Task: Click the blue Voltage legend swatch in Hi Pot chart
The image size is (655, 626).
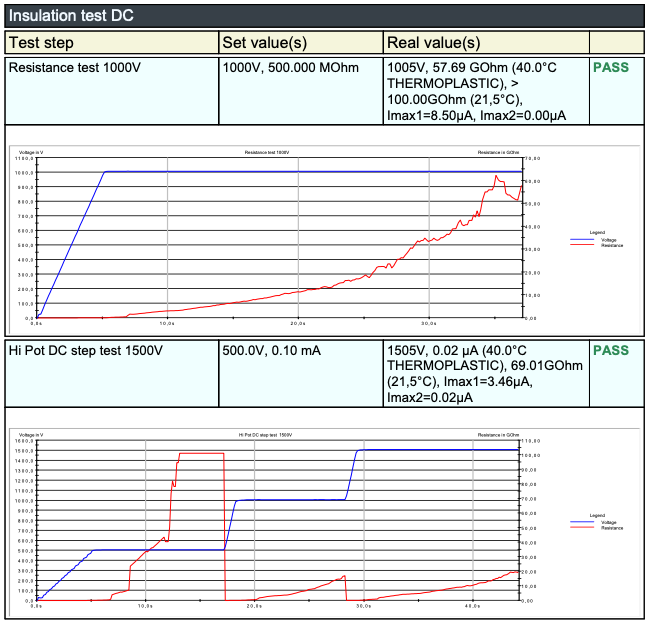Action: [581, 522]
